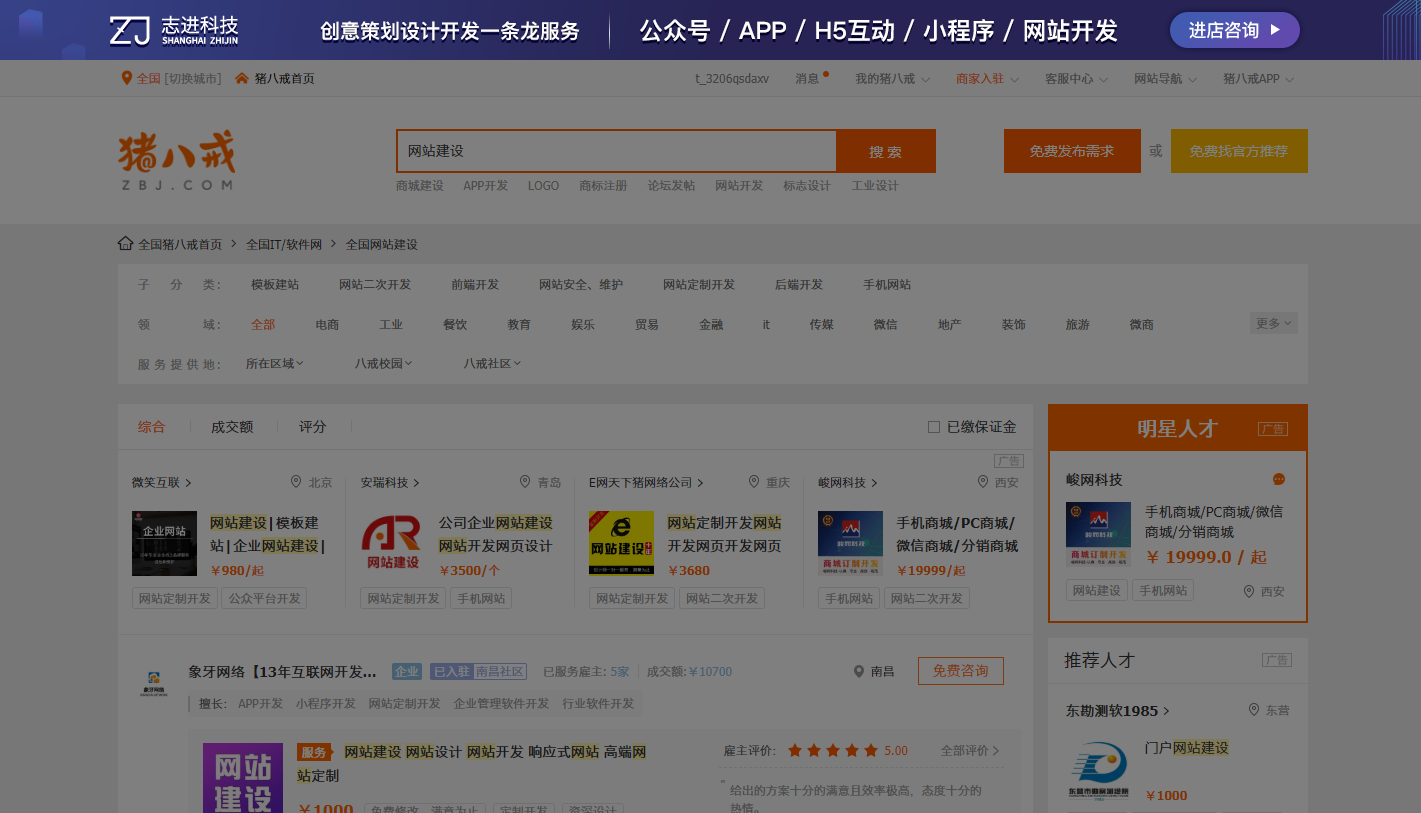
Task: Click the purple 网站建设 service image
Action: [243, 778]
